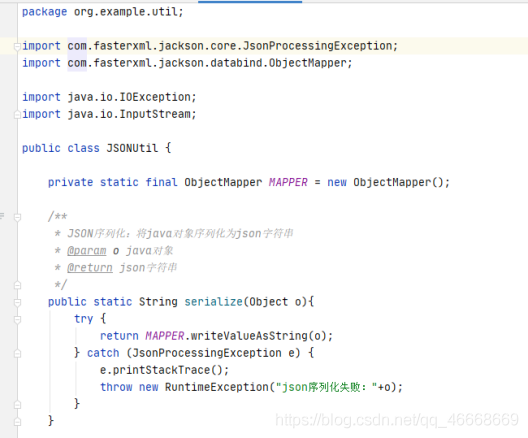Toggle fold marker at catch block closing brace
The image size is (528, 438).
click(x=18, y=404)
